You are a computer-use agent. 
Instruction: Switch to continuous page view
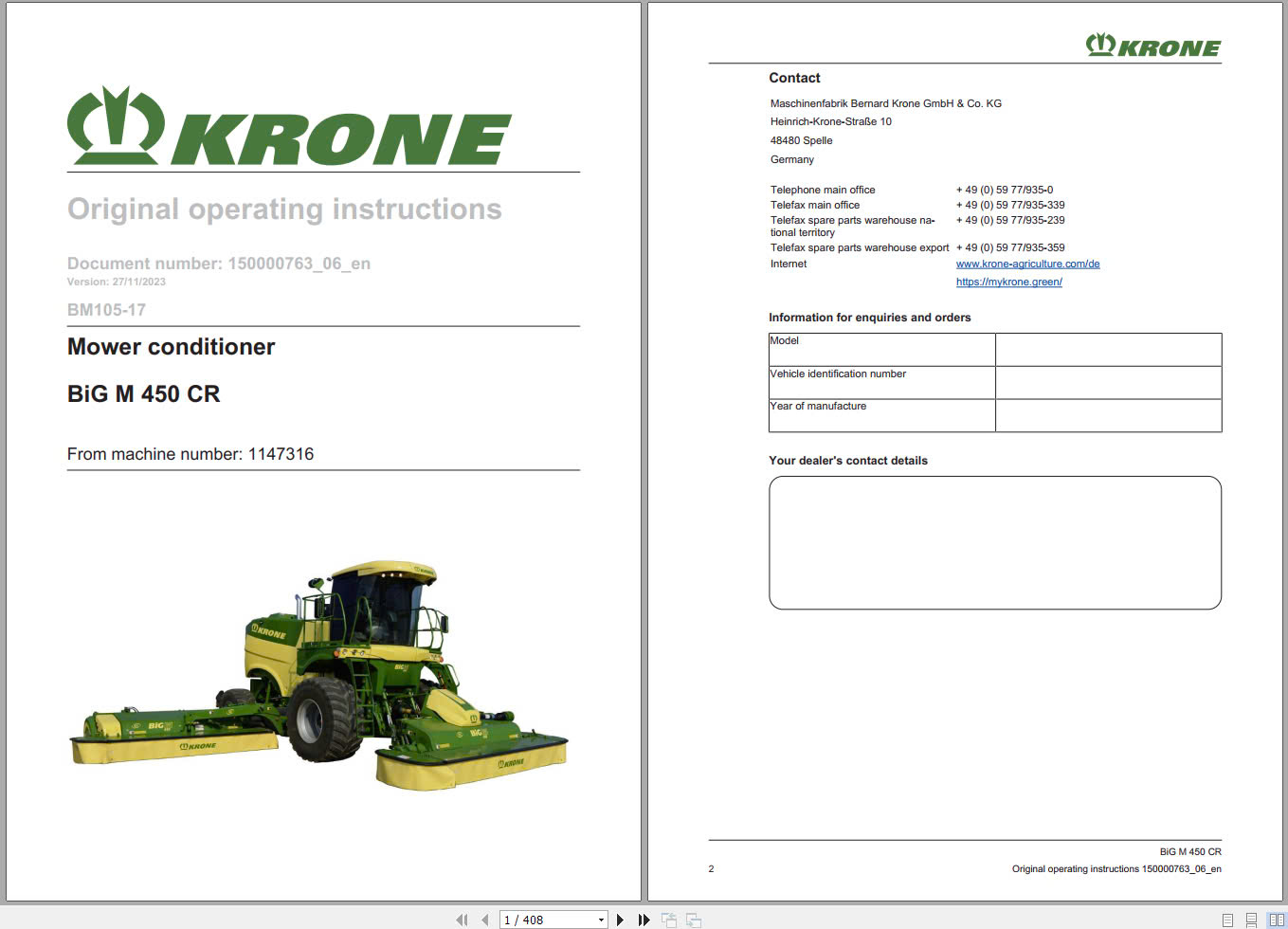[x=1251, y=920]
